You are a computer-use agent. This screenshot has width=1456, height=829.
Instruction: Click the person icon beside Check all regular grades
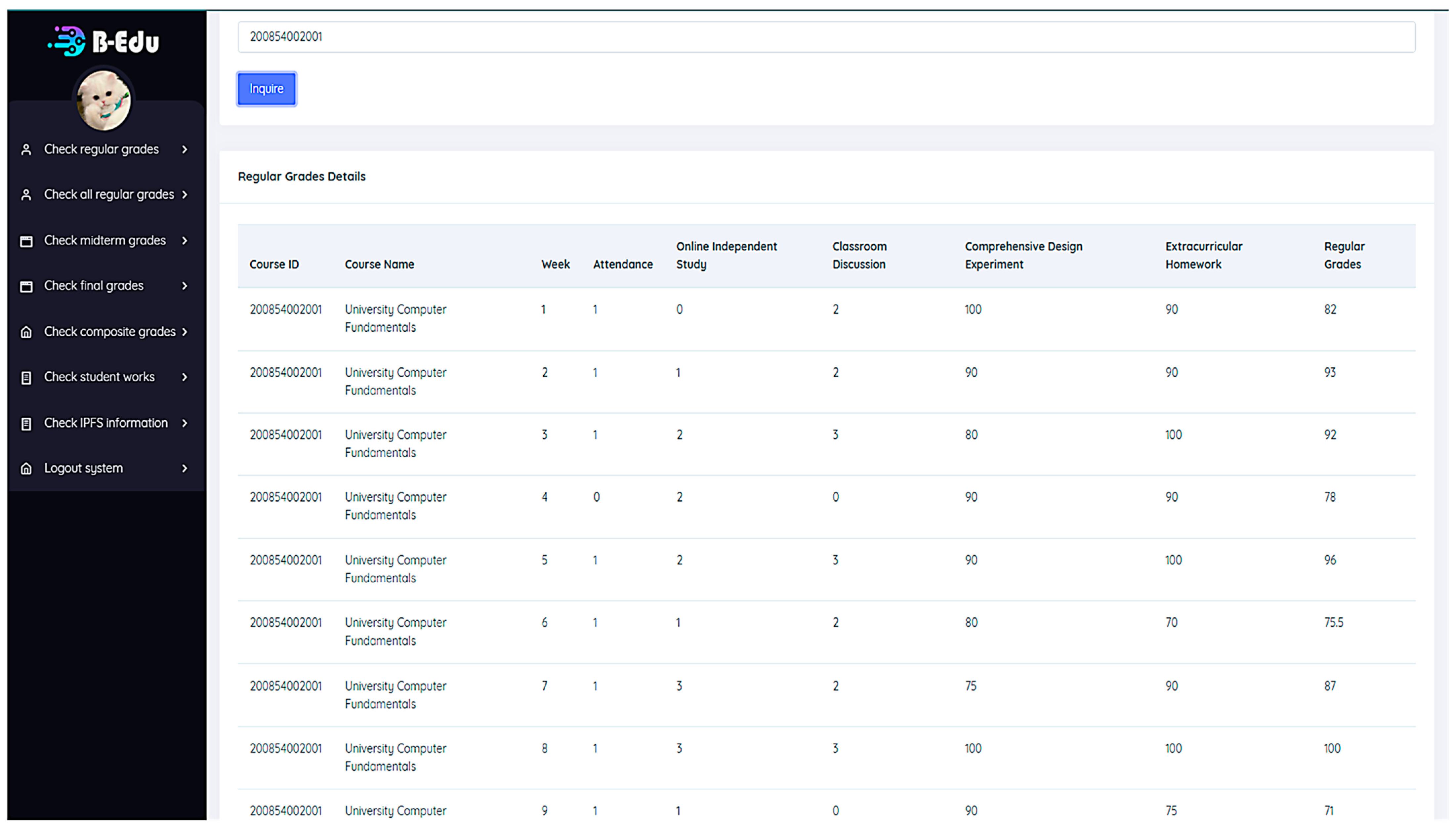[26, 195]
